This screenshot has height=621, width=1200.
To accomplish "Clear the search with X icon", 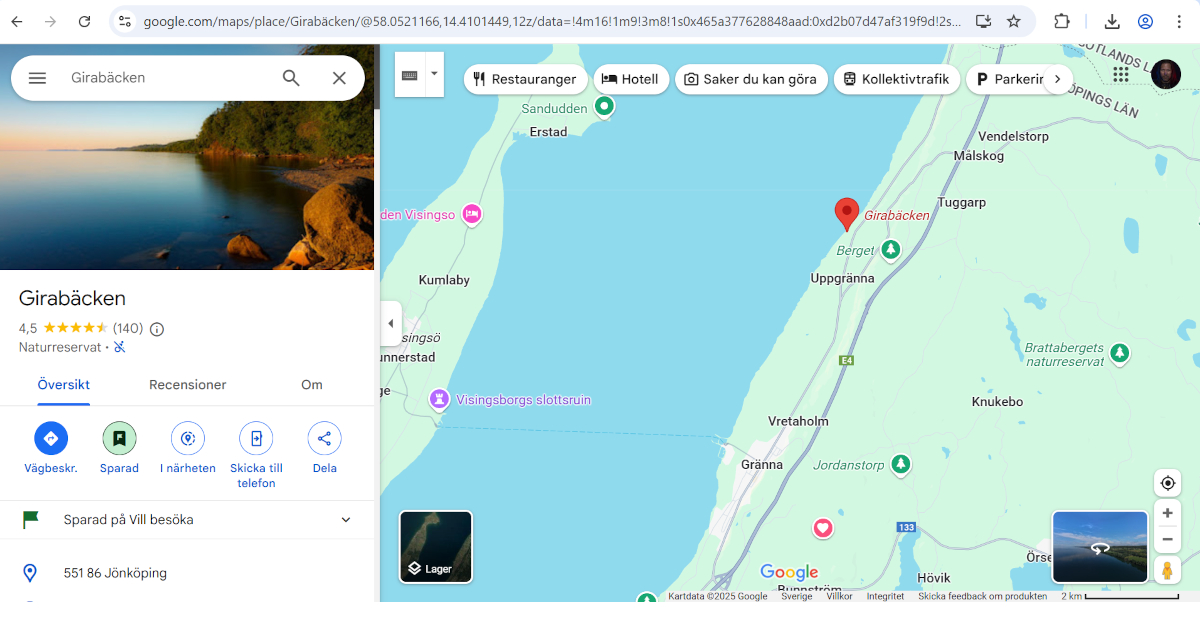I will (339, 78).
